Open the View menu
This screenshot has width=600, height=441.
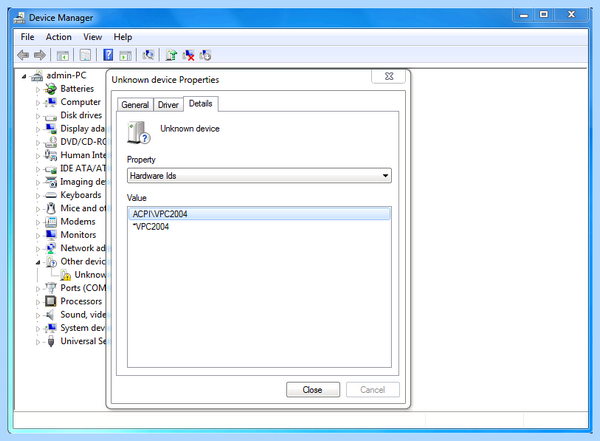click(92, 37)
